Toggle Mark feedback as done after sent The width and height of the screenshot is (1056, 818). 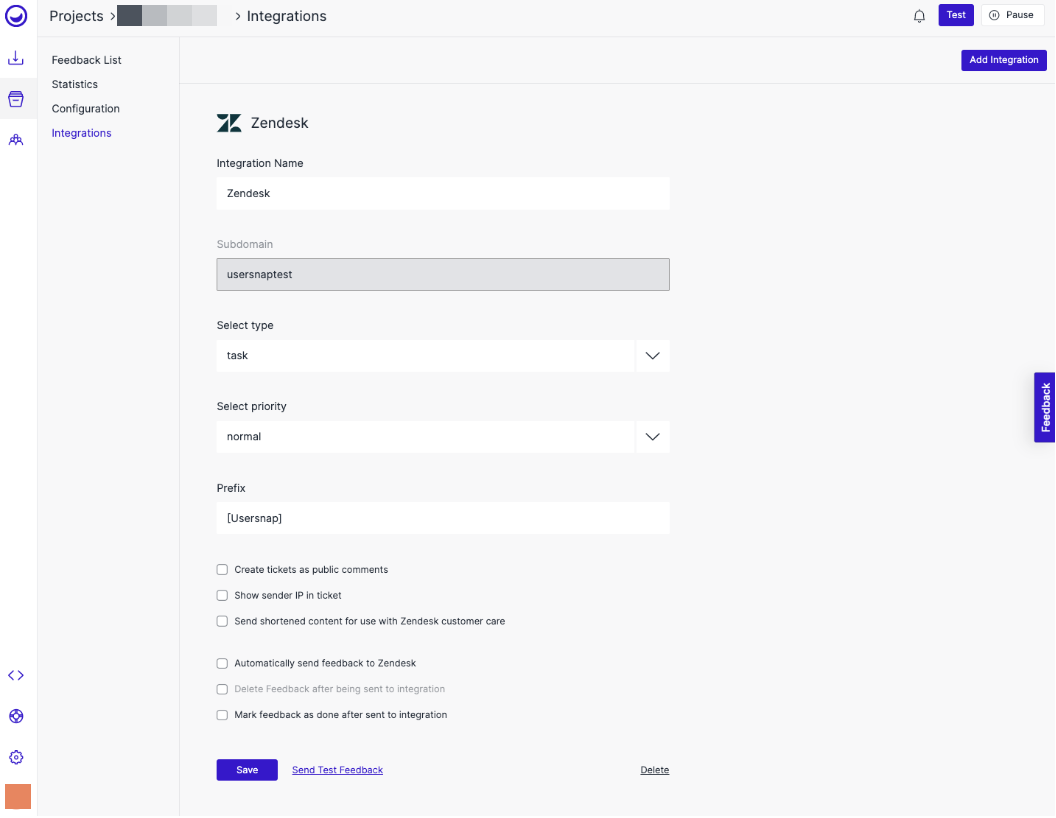(222, 715)
